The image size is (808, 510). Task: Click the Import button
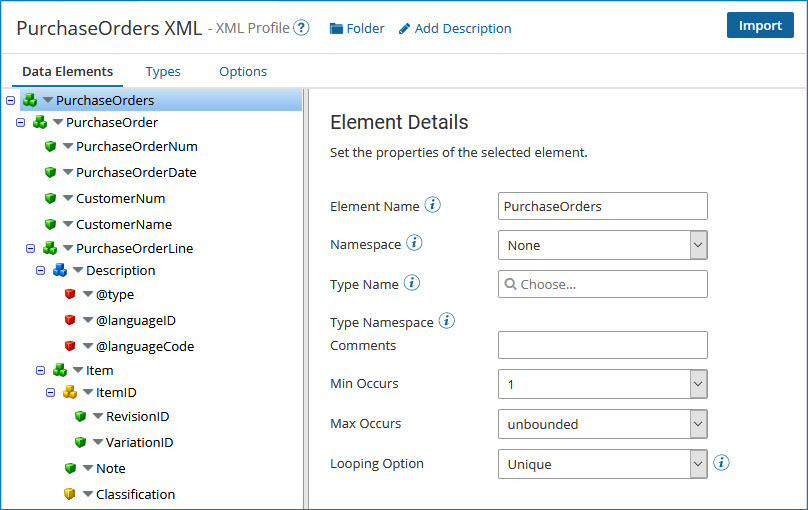(760, 25)
